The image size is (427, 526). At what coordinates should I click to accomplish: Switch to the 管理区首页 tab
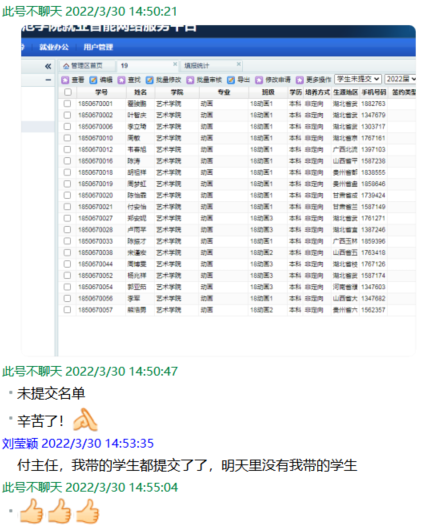pos(83,66)
